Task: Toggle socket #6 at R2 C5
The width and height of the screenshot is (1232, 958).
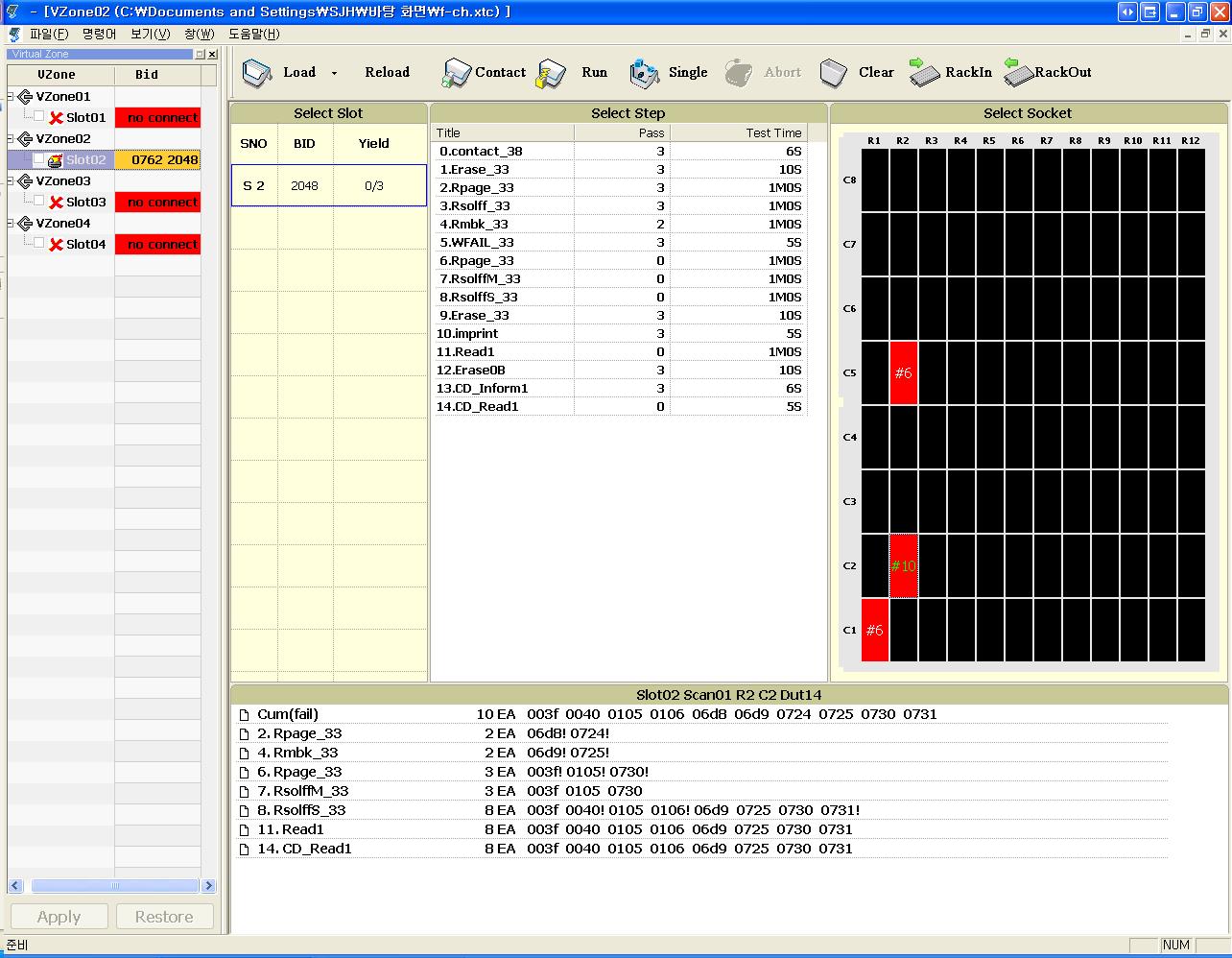Action: pyautogui.click(x=903, y=373)
